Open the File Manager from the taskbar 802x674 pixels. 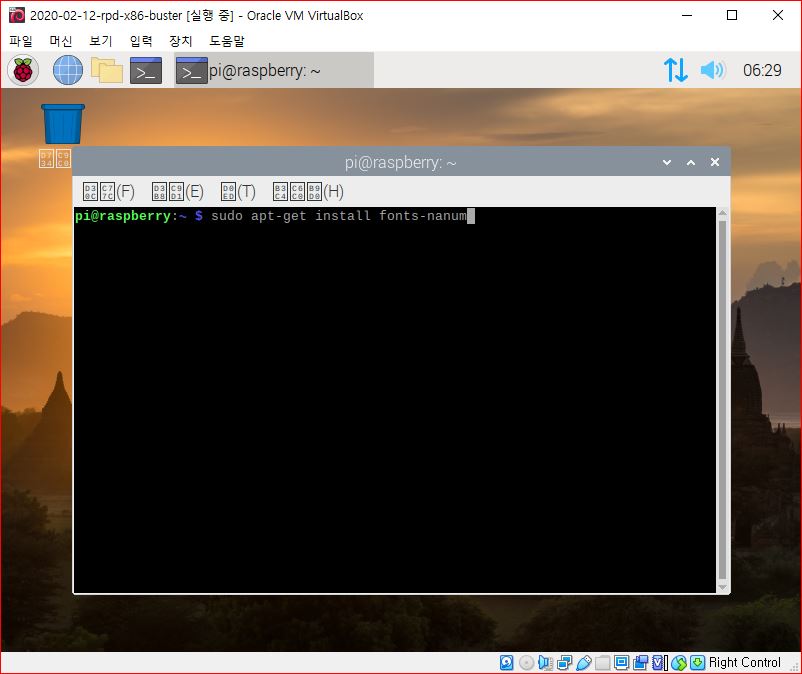[x=105, y=70]
